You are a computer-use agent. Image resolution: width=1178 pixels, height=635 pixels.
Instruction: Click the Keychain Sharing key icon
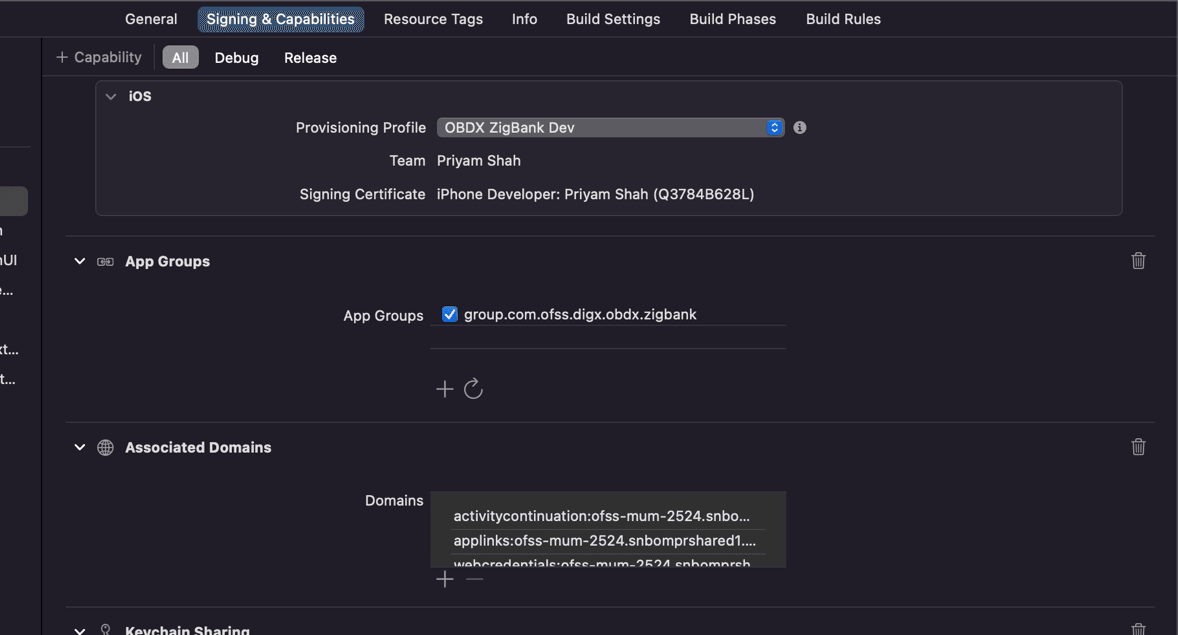point(105,630)
